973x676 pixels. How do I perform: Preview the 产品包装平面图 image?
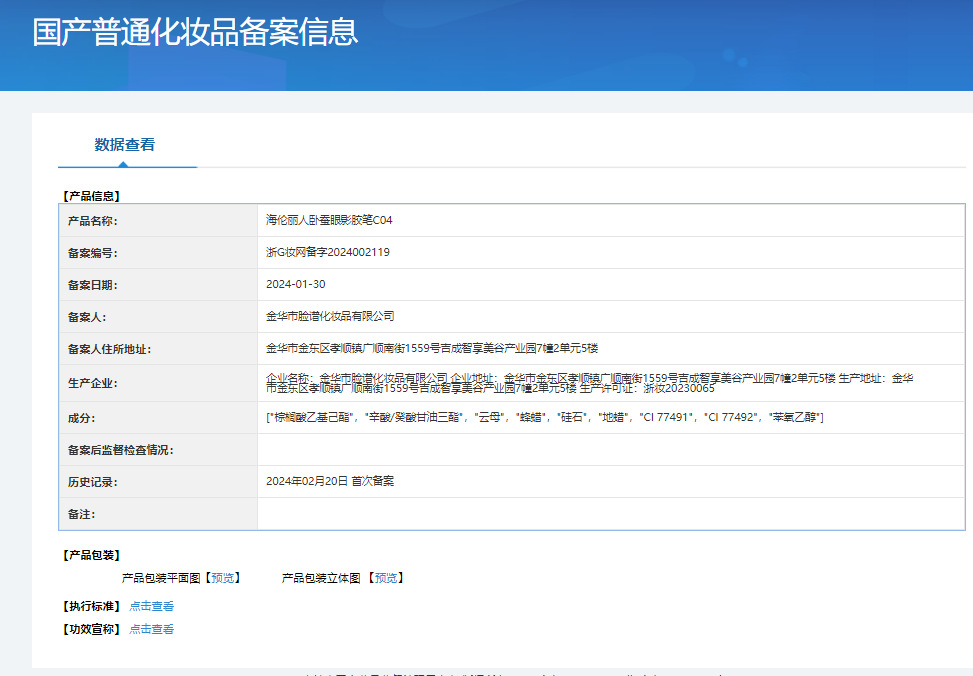(223, 578)
